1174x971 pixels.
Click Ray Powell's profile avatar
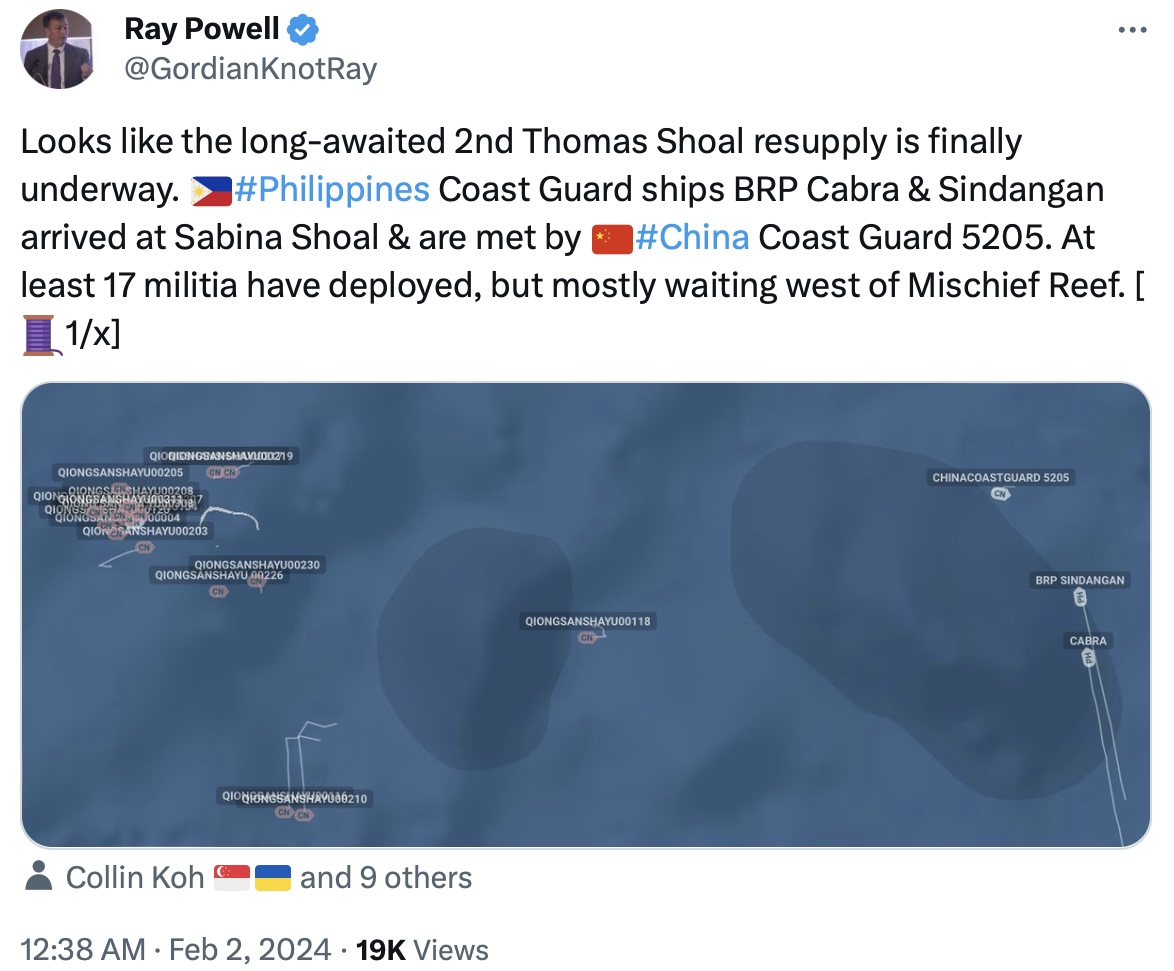click(59, 50)
